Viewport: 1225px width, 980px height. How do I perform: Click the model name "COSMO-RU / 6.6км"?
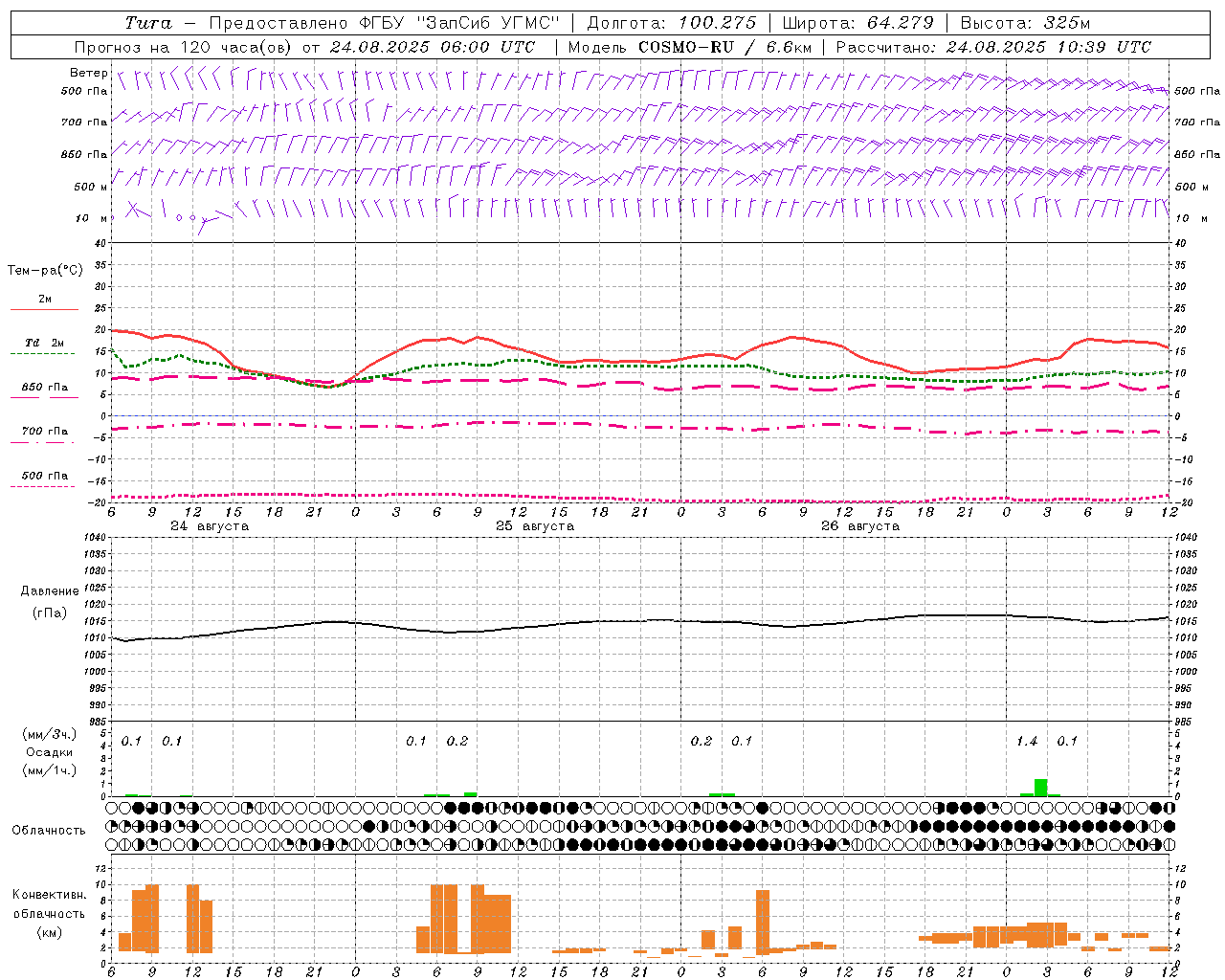coord(725,47)
